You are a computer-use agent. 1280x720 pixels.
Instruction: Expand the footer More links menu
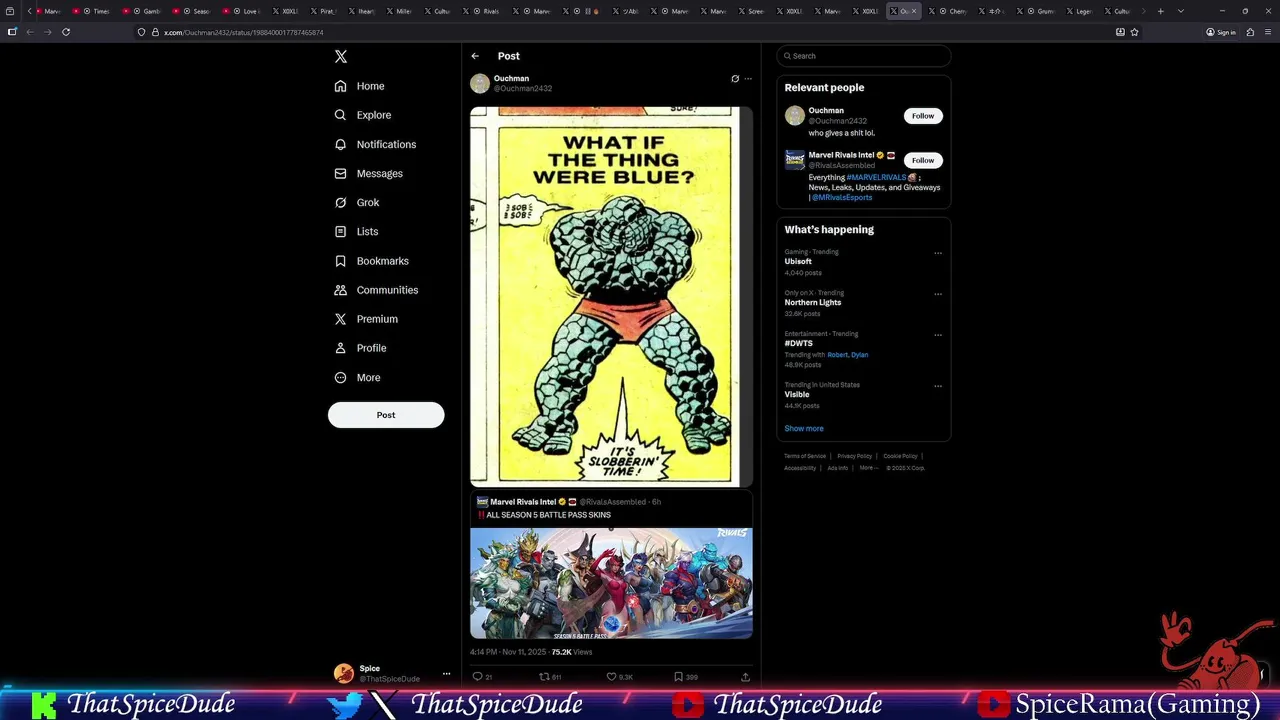(x=869, y=468)
